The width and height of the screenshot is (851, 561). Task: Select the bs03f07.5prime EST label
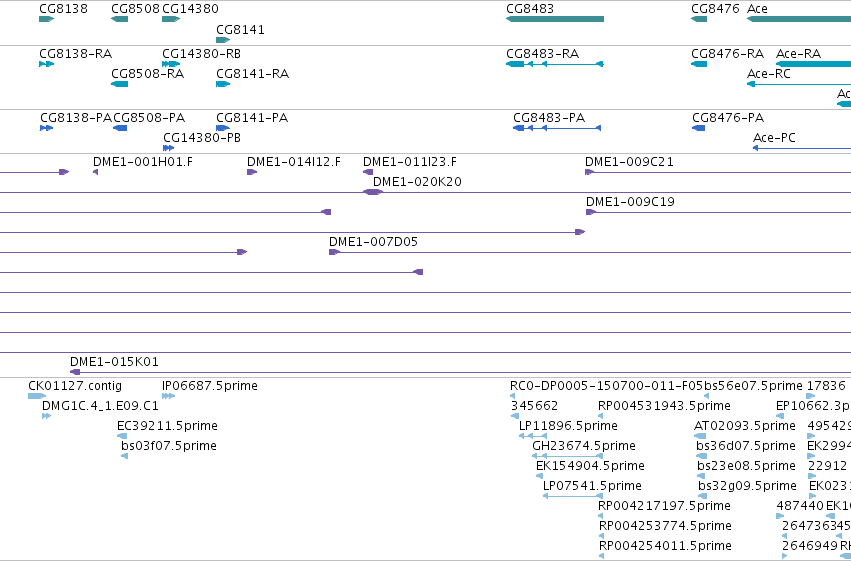(x=169, y=446)
